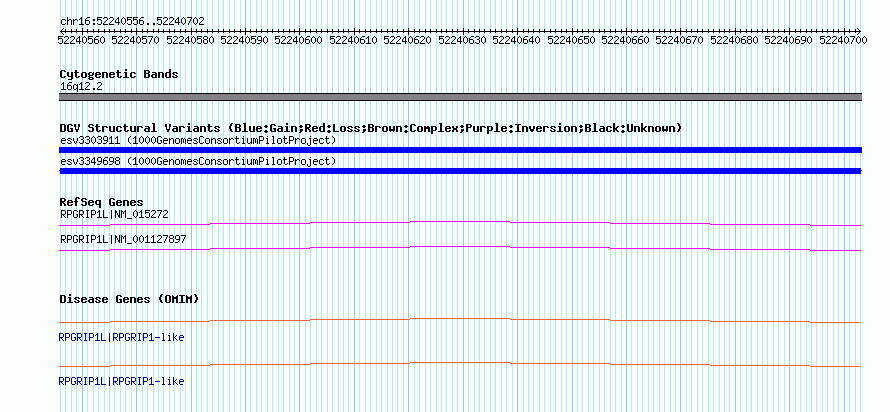Viewport: 890px width, 412px height.
Task: Click the lower orange OMIM gene line
Action: (x=460, y=364)
